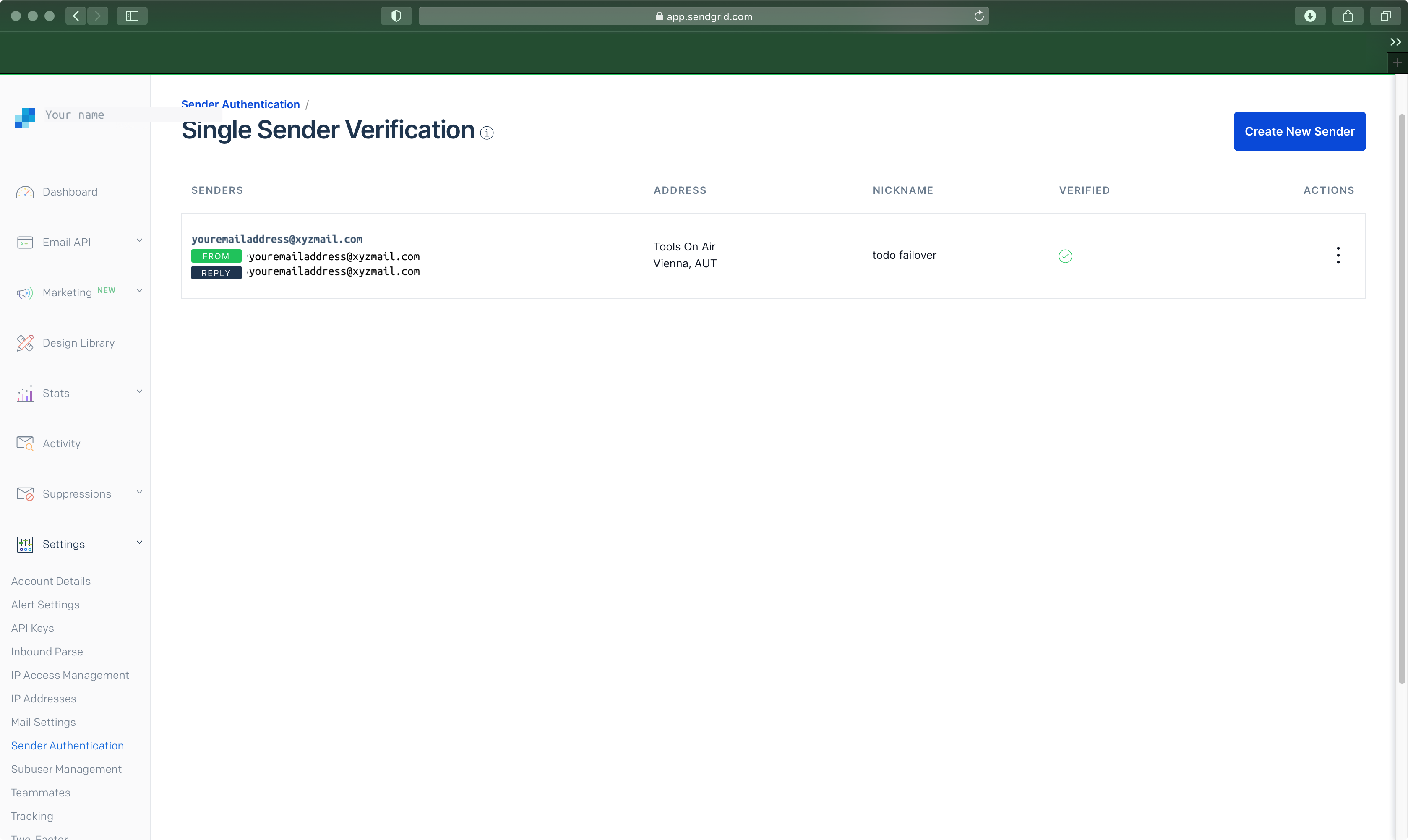
Task: Go back with browser back arrow
Action: pos(76,16)
